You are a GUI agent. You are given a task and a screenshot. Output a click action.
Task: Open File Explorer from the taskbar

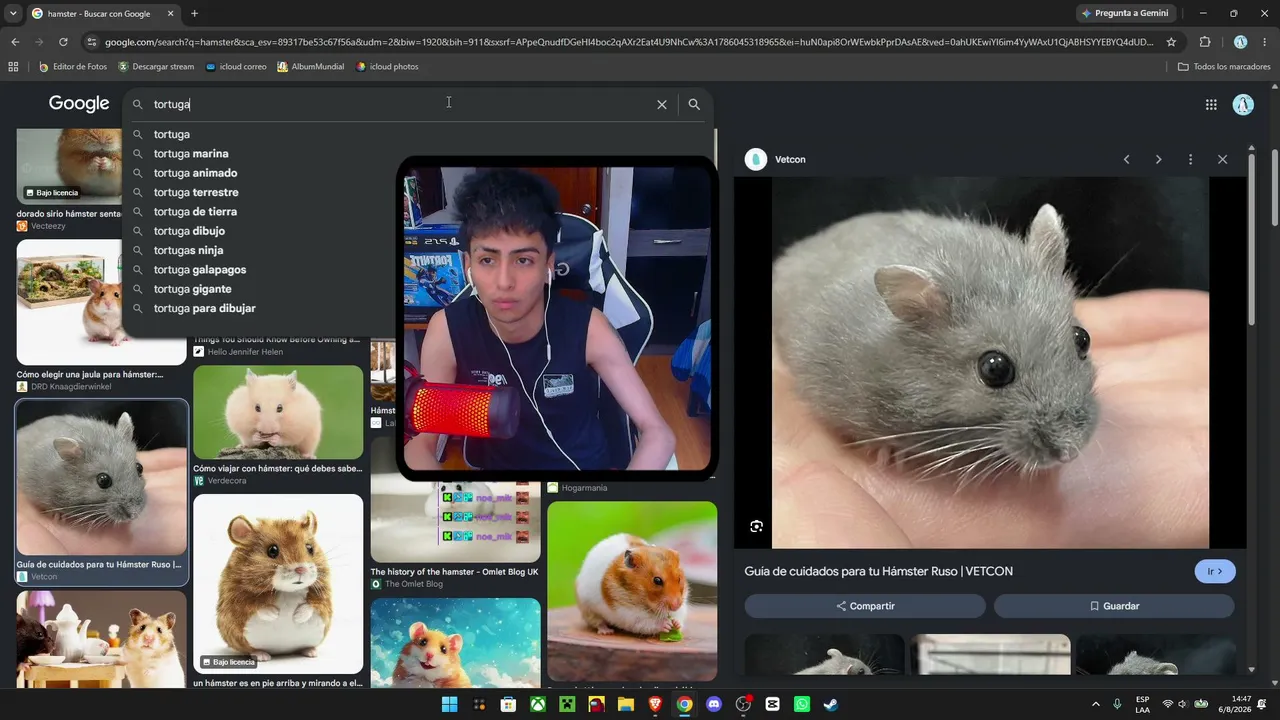click(626, 704)
